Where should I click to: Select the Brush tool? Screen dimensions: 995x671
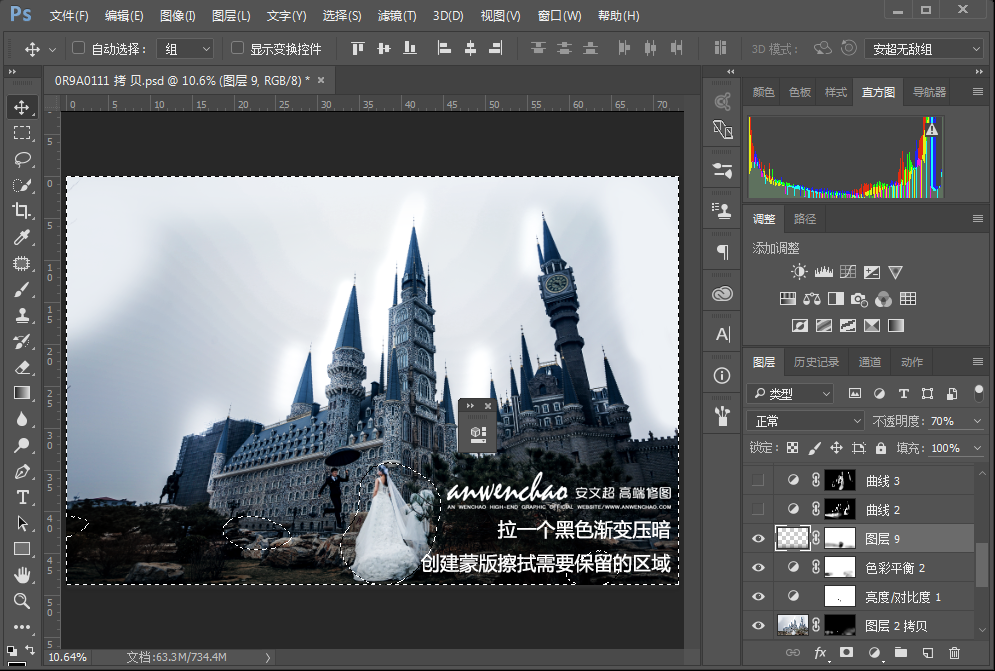coord(22,289)
